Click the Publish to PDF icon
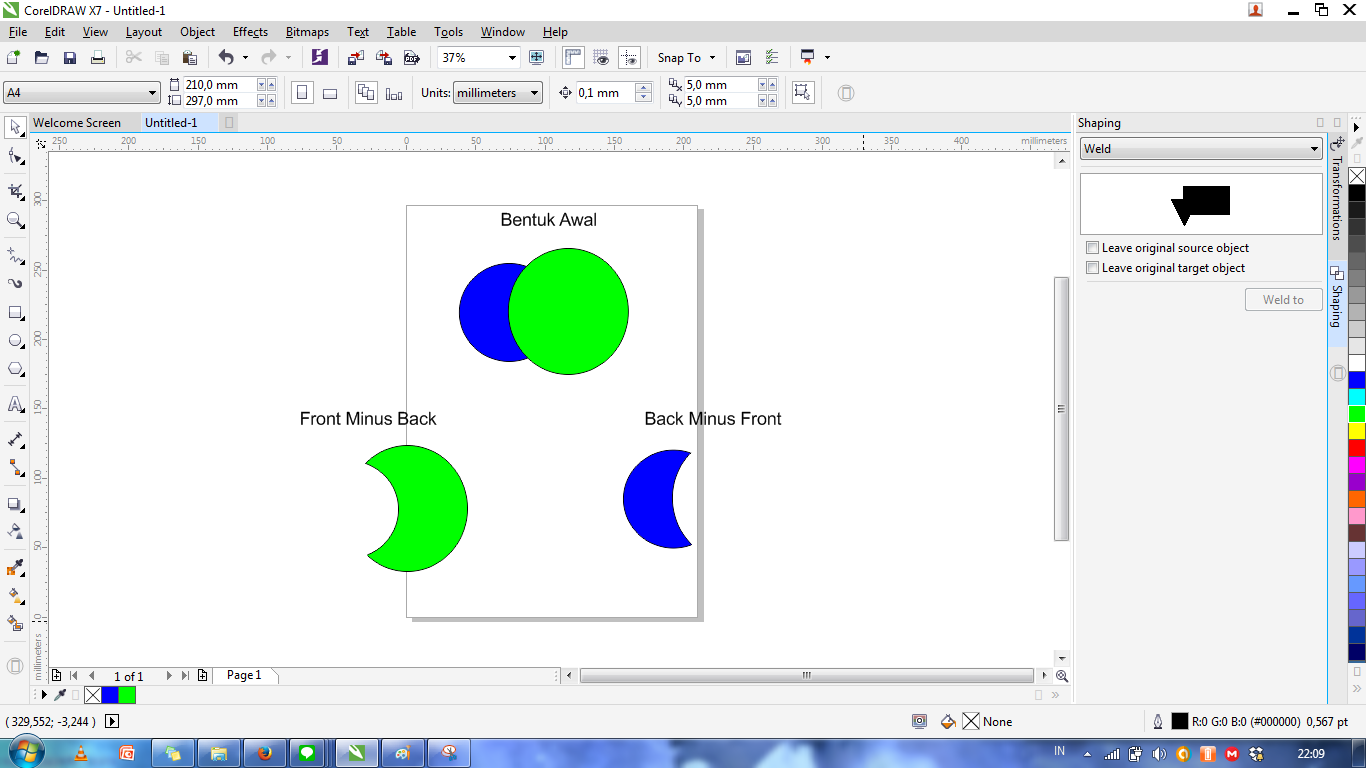The height and width of the screenshot is (768, 1366). tap(411, 57)
